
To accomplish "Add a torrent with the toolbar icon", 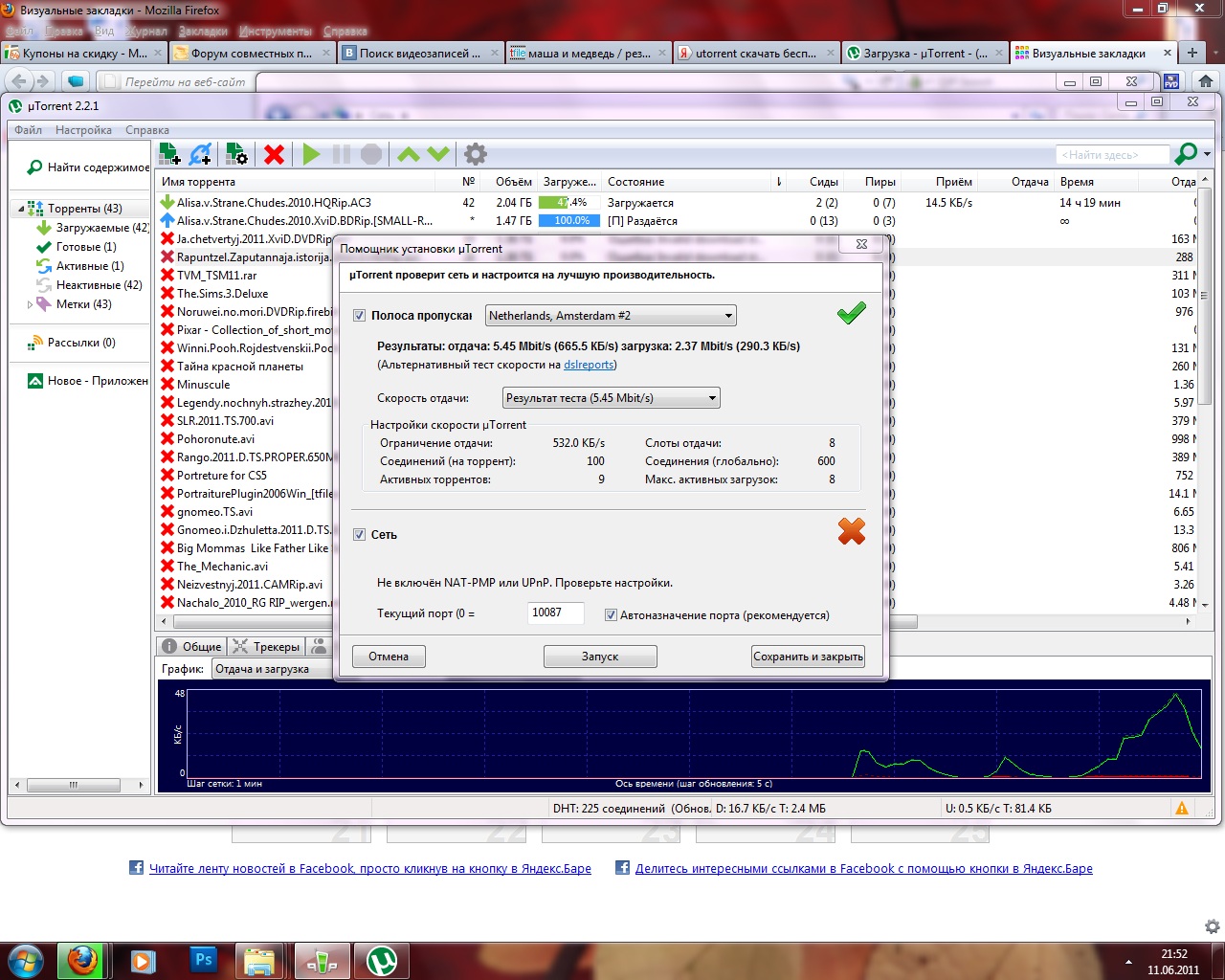I will (x=169, y=153).
